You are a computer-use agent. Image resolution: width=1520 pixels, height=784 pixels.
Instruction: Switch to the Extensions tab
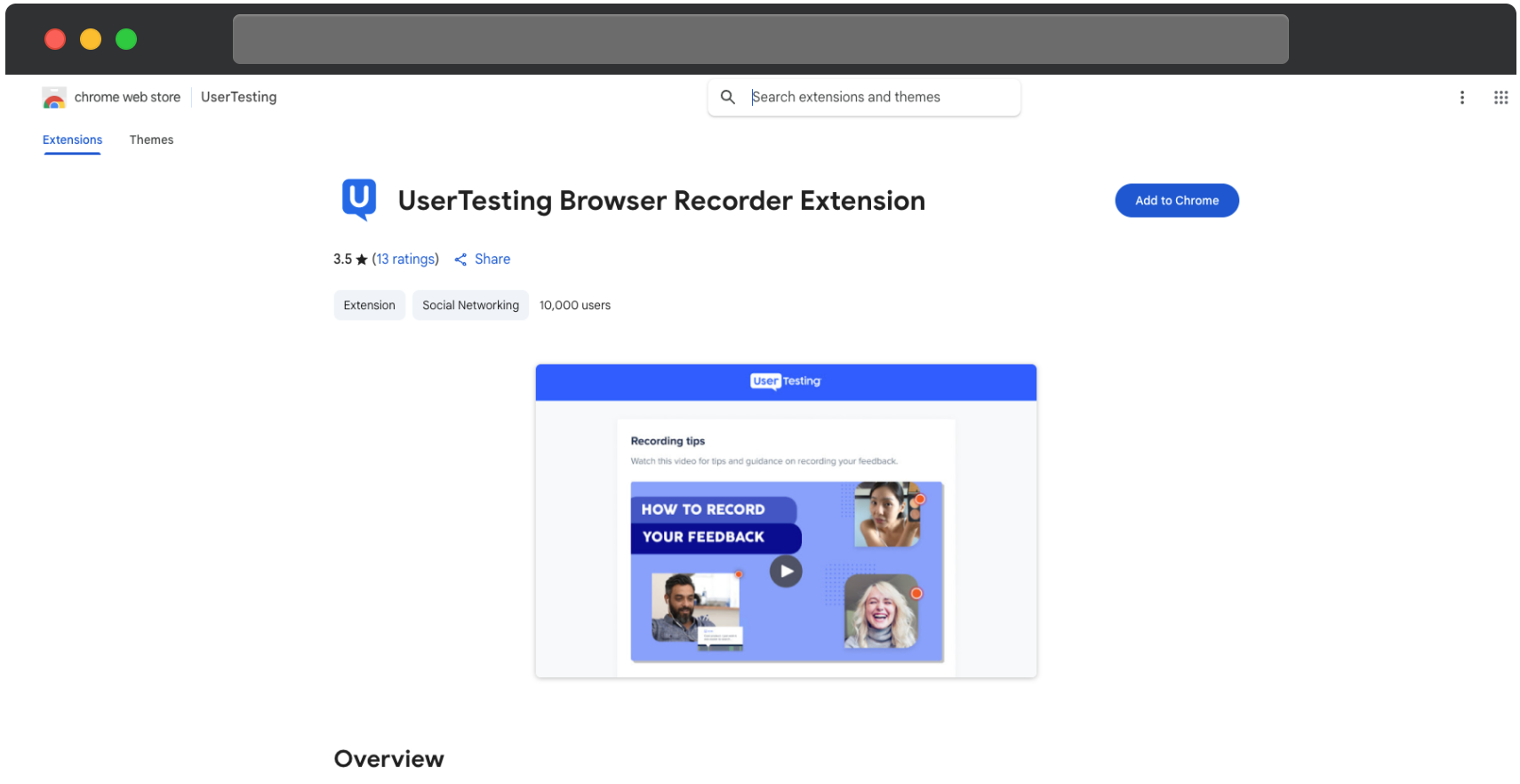pos(72,140)
